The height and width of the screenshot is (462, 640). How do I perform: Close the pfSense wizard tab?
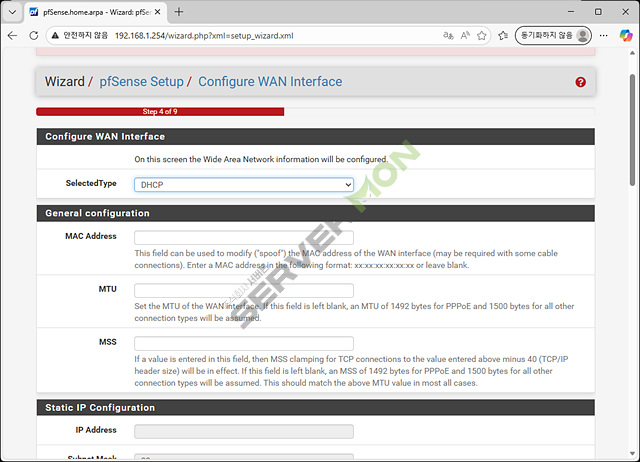point(158,12)
